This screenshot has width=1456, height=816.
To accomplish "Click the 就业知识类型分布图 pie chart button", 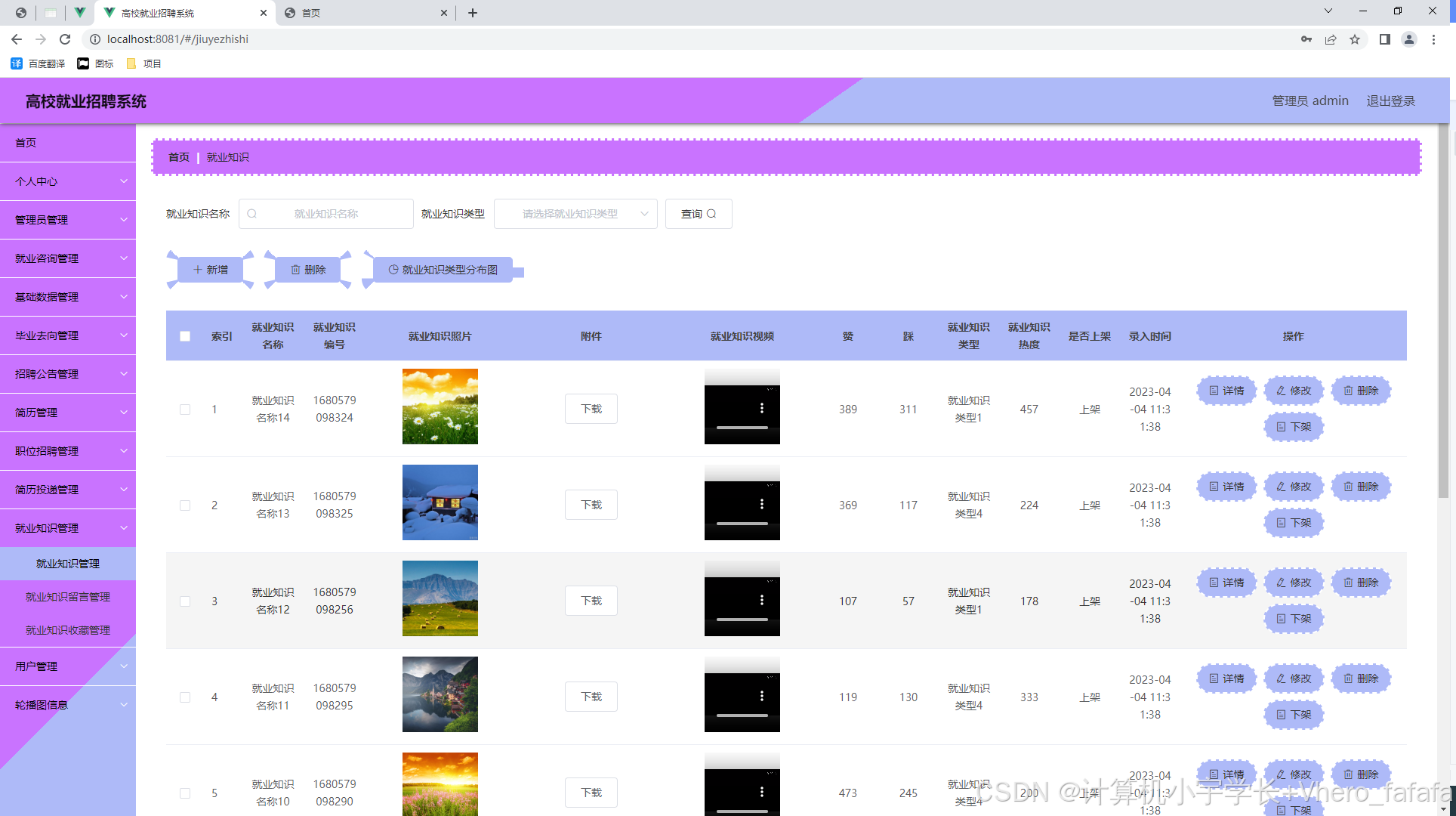I will coord(443,270).
